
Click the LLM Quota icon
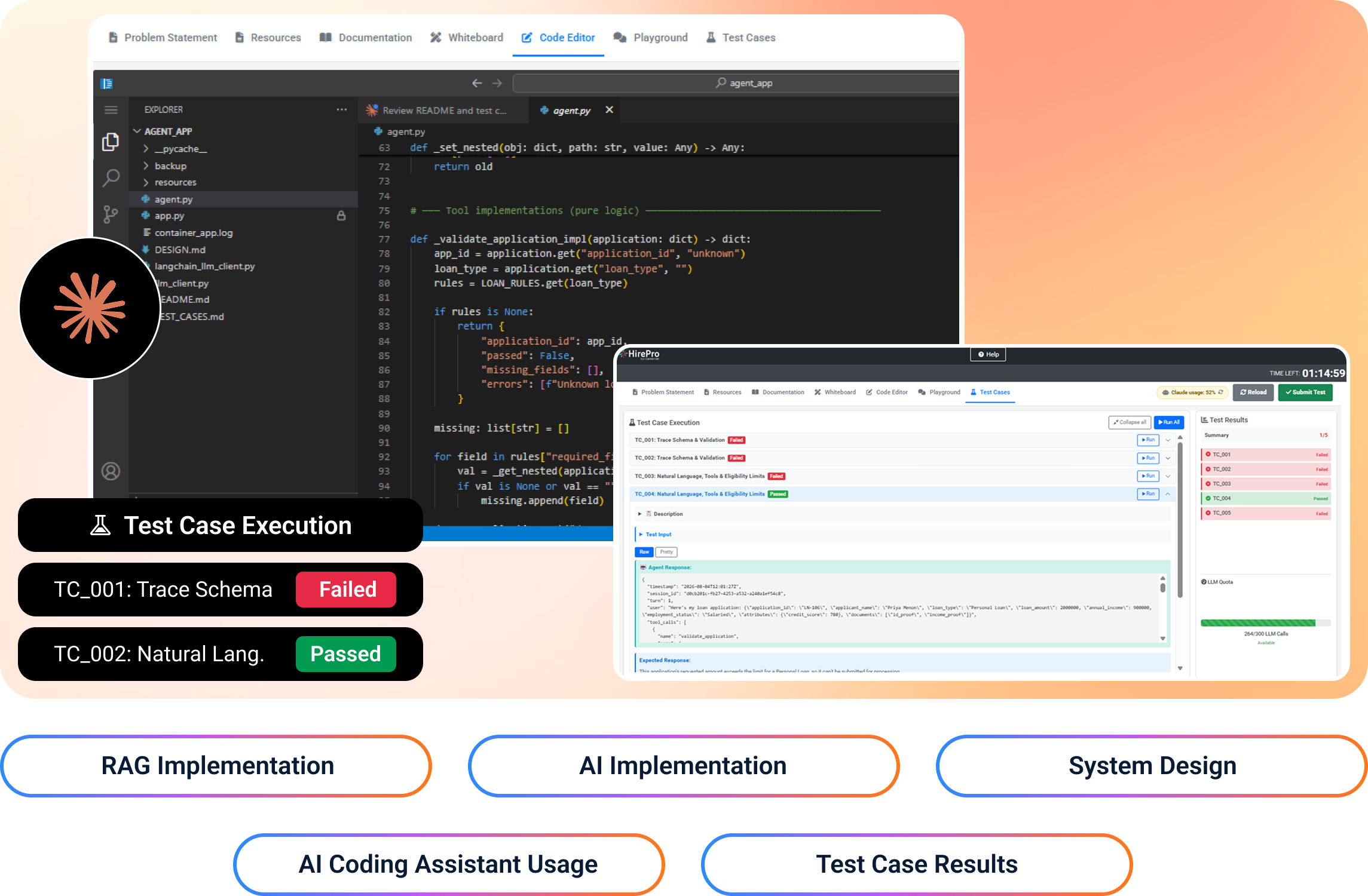[1204, 582]
